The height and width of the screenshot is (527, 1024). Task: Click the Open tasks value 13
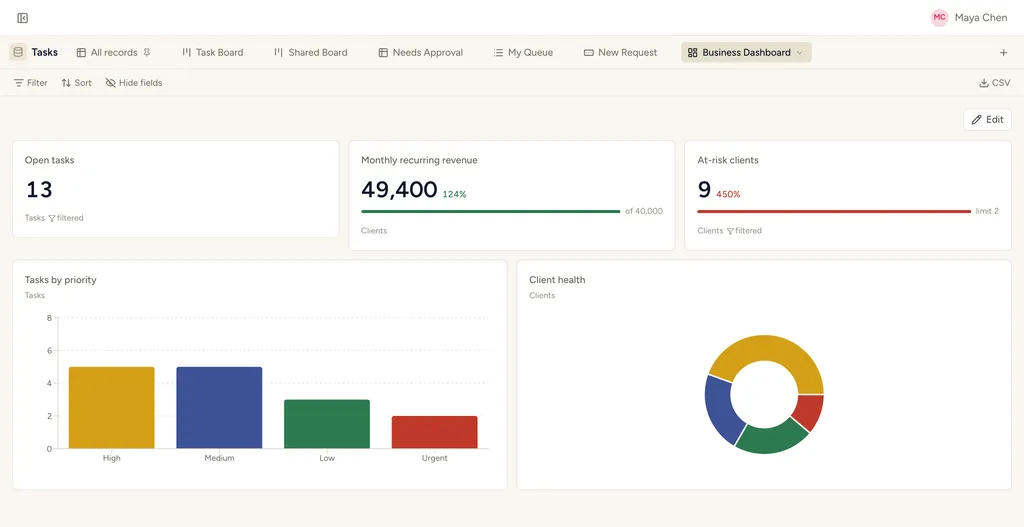click(39, 189)
